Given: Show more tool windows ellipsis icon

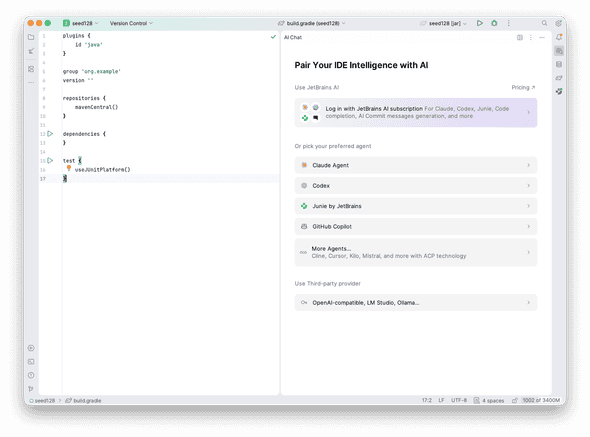Looking at the screenshot, I should tap(31, 82).
